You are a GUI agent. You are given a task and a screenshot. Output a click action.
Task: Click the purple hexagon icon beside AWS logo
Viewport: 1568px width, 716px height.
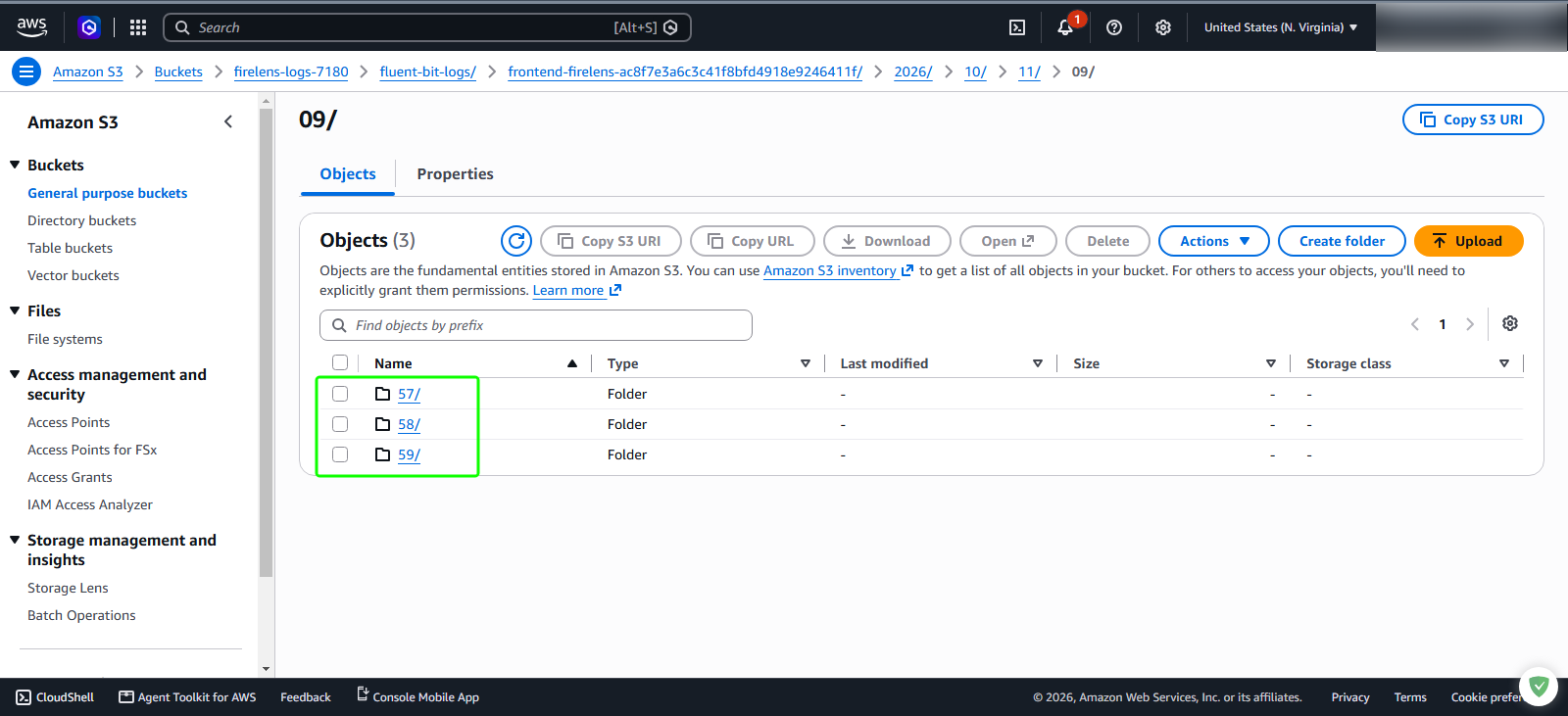tap(89, 27)
